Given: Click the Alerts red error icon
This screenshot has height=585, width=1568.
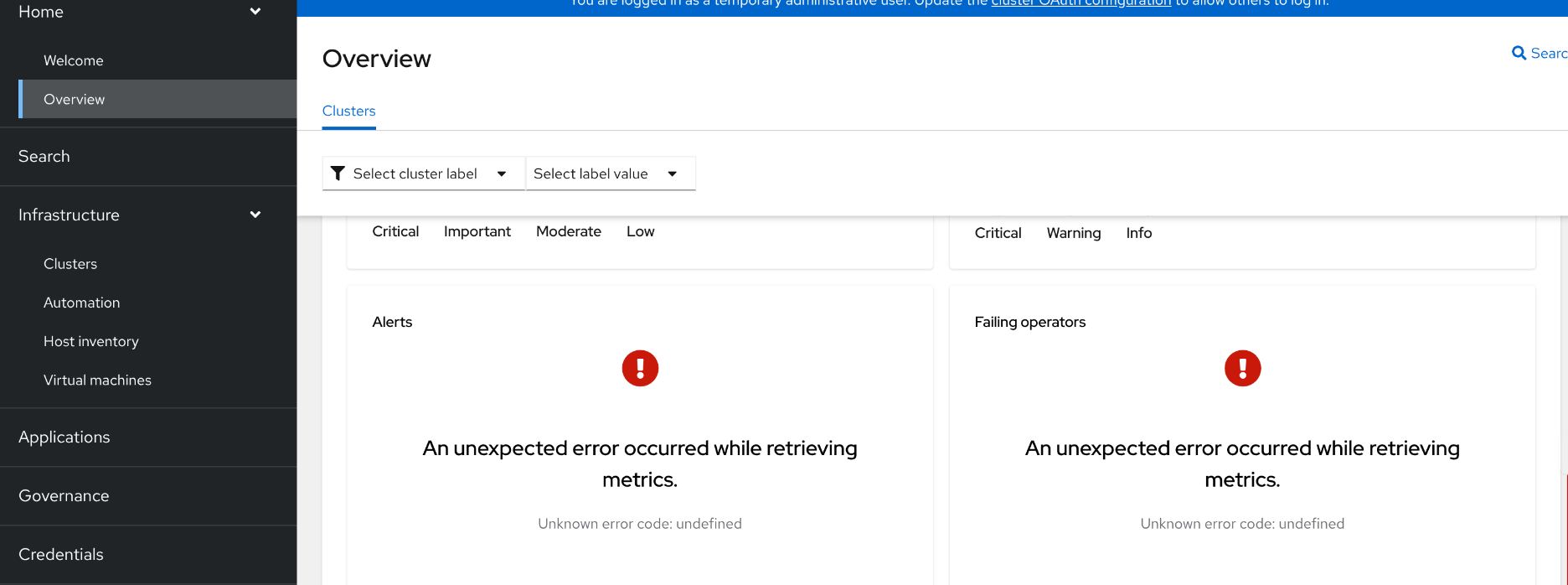Looking at the screenshot, I should (640, 368).
